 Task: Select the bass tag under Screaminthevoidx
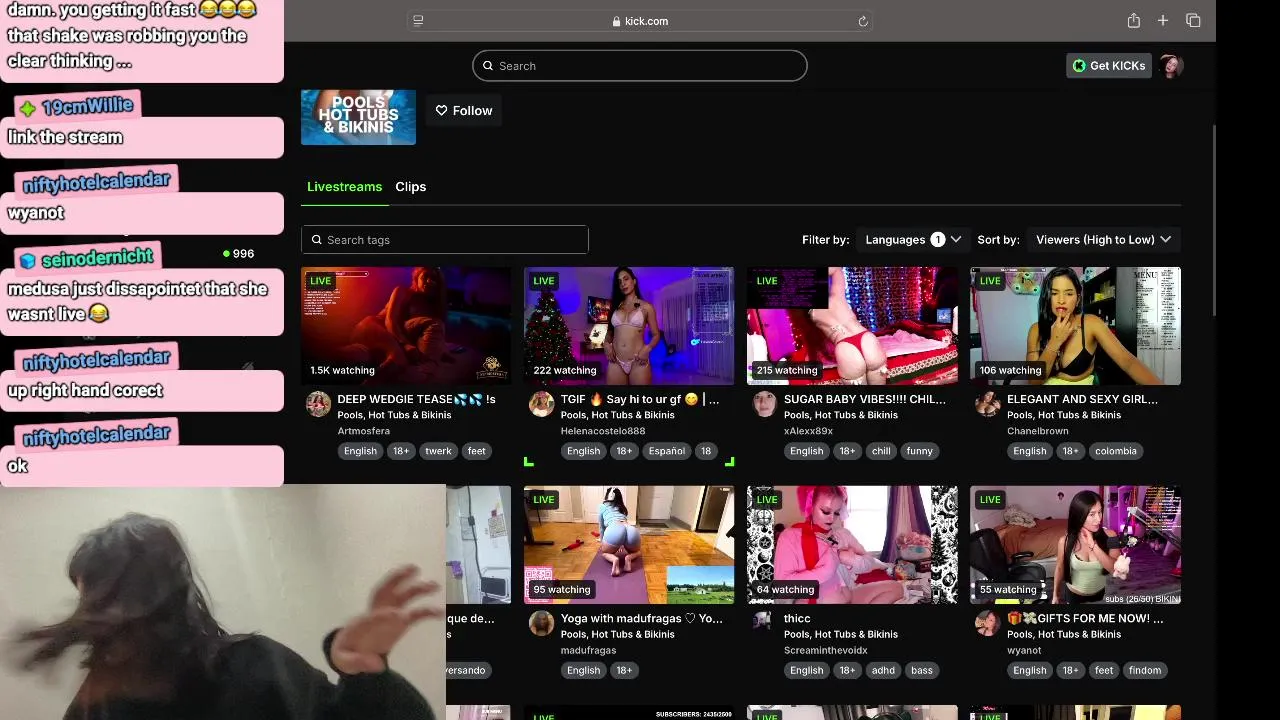(922, 670)
